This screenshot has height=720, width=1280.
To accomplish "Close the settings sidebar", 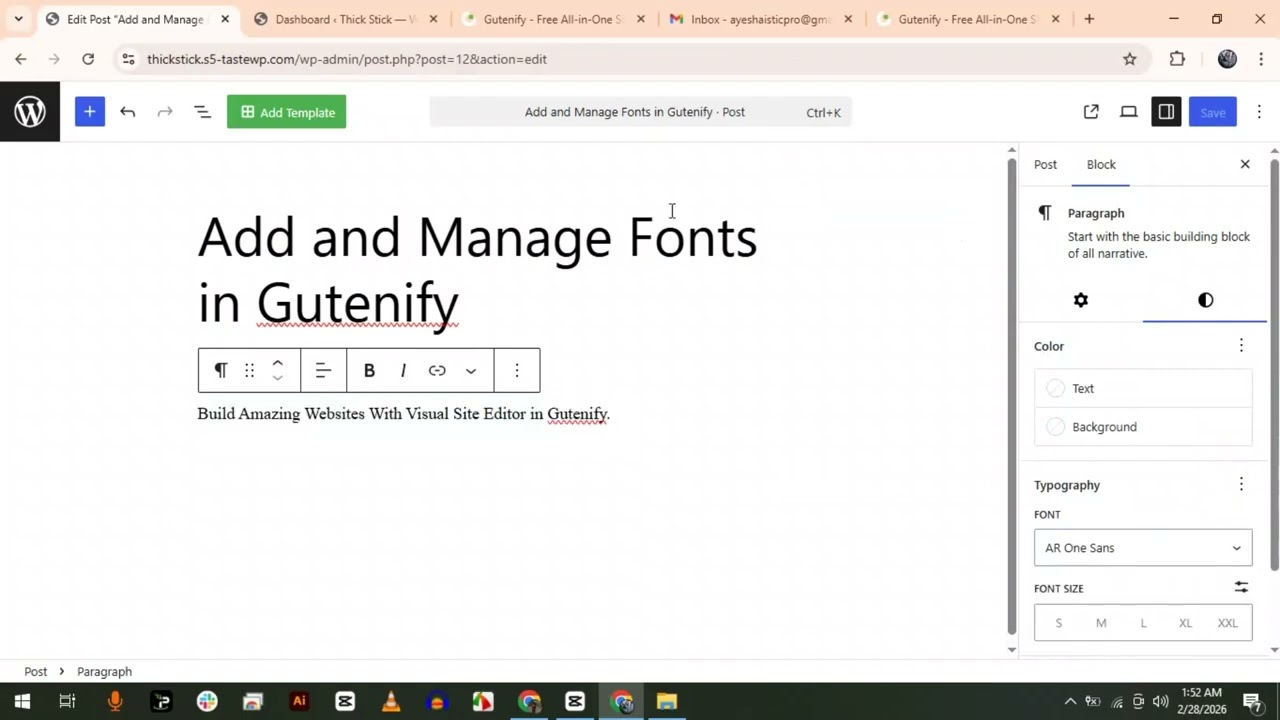I will (1245, 164).
